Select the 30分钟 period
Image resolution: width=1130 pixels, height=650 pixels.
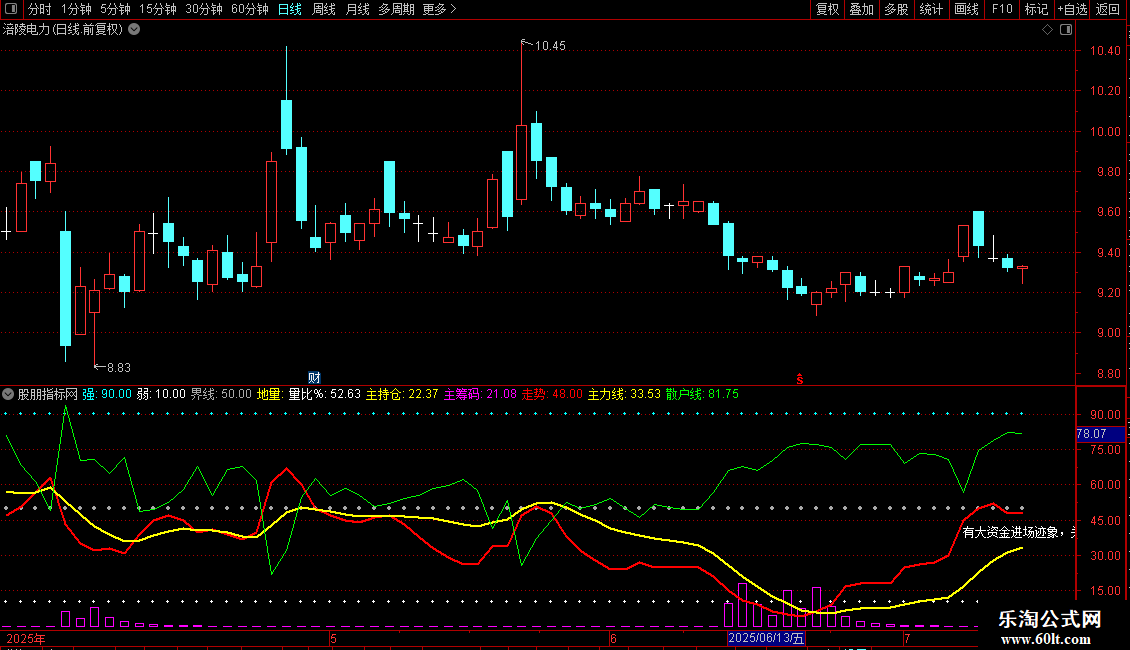pos(204,9)
